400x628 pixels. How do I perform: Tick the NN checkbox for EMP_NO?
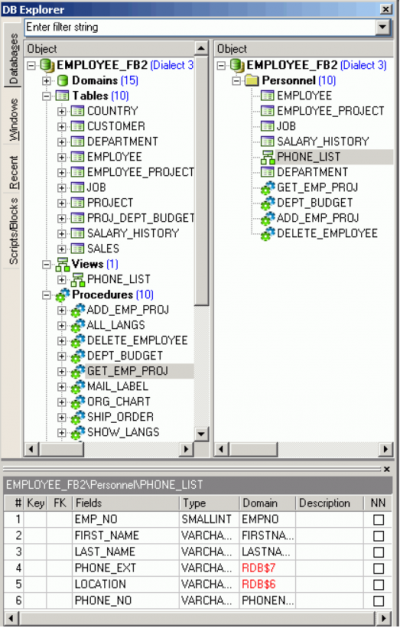coord(378,520)
